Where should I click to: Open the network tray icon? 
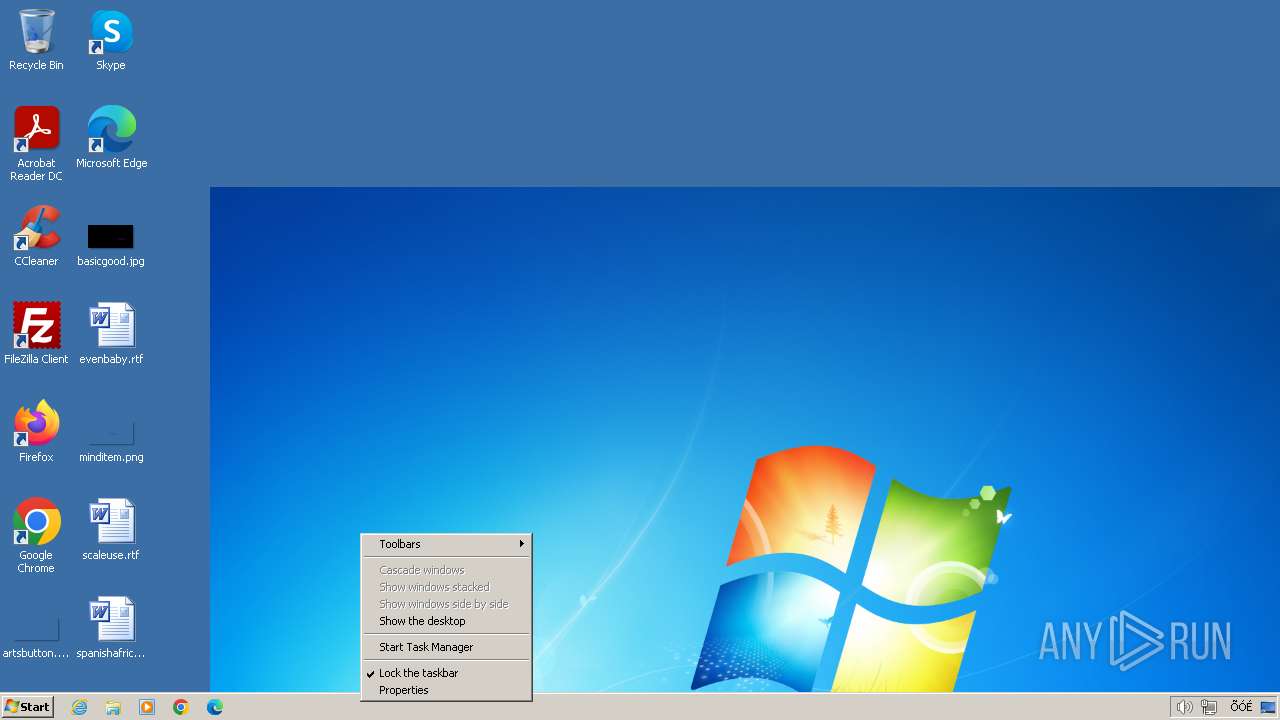(1209, 707)
